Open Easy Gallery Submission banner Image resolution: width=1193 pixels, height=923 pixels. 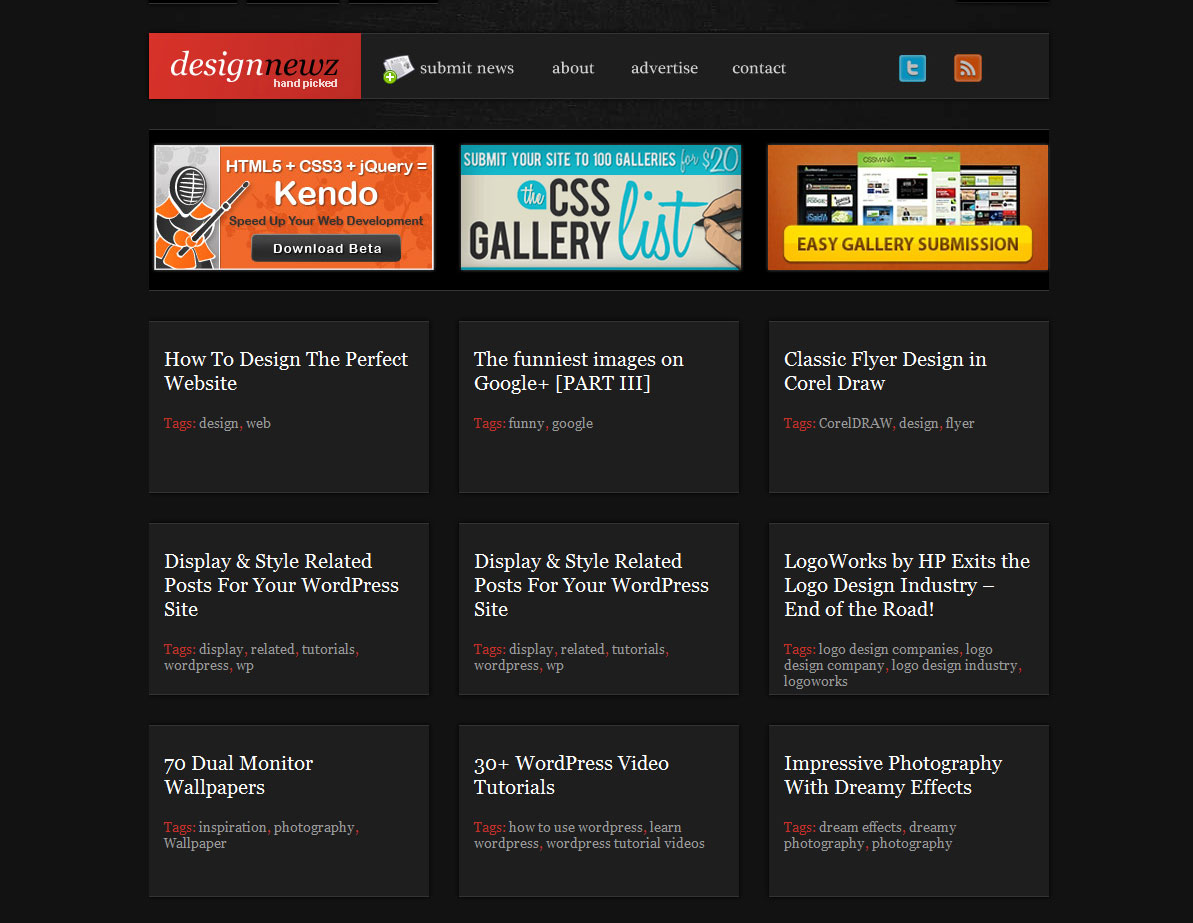point(908,207)
